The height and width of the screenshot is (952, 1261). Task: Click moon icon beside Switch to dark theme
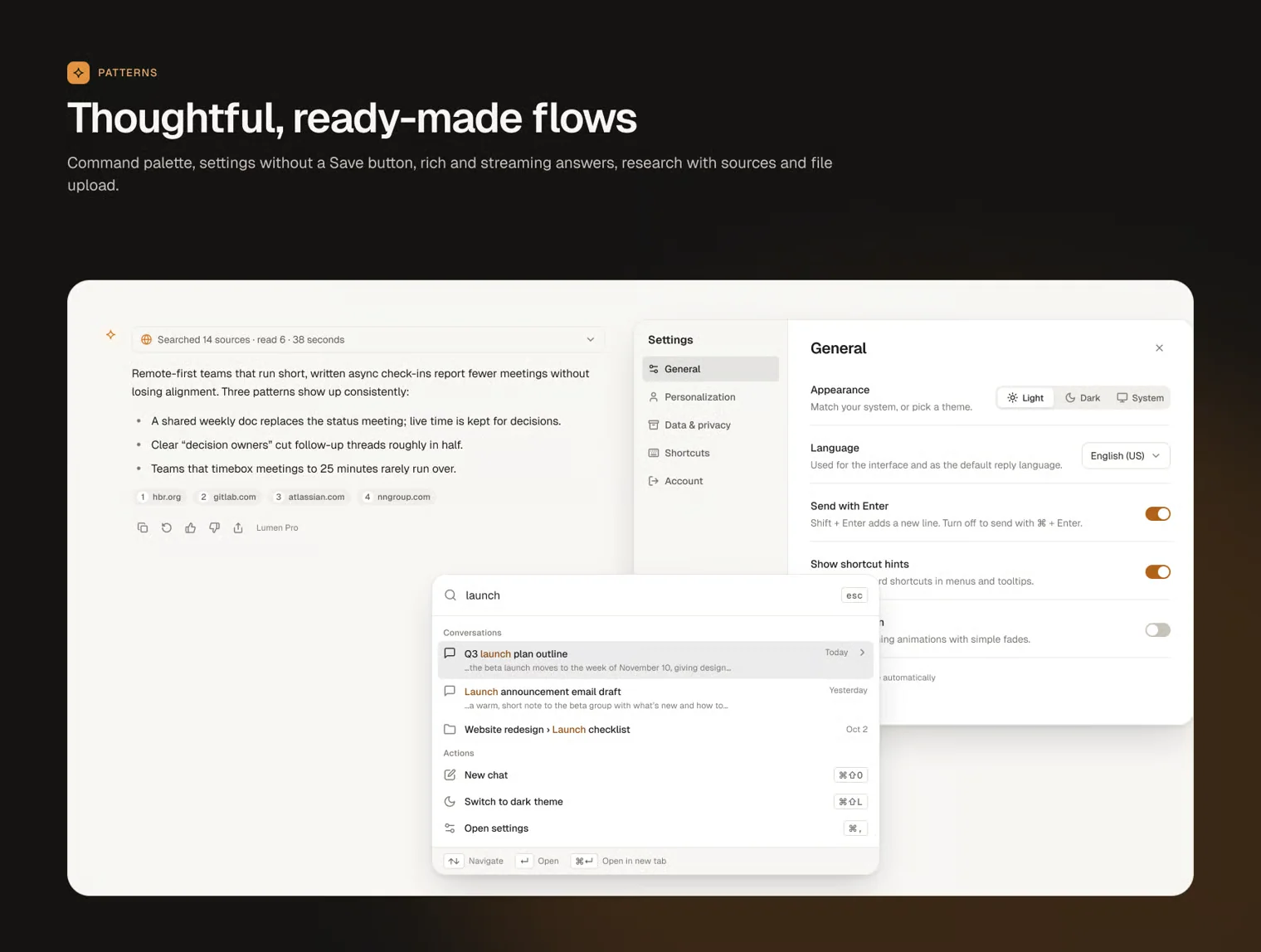click(450, 802)
